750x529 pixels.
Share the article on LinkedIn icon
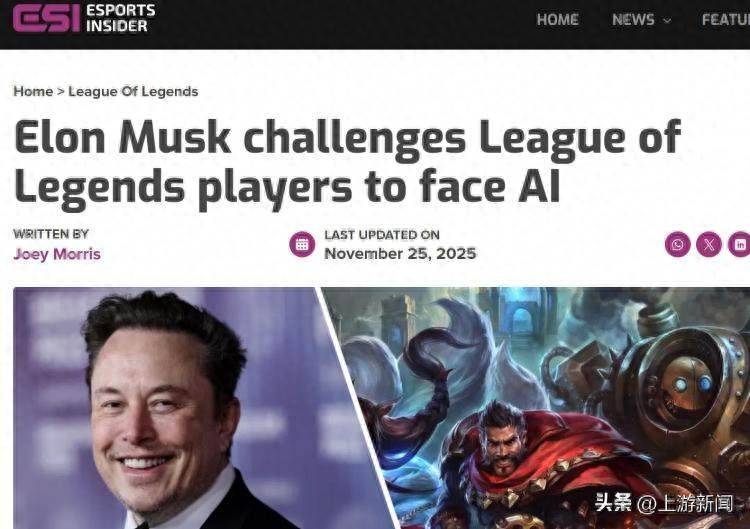(x=739, y=244)
